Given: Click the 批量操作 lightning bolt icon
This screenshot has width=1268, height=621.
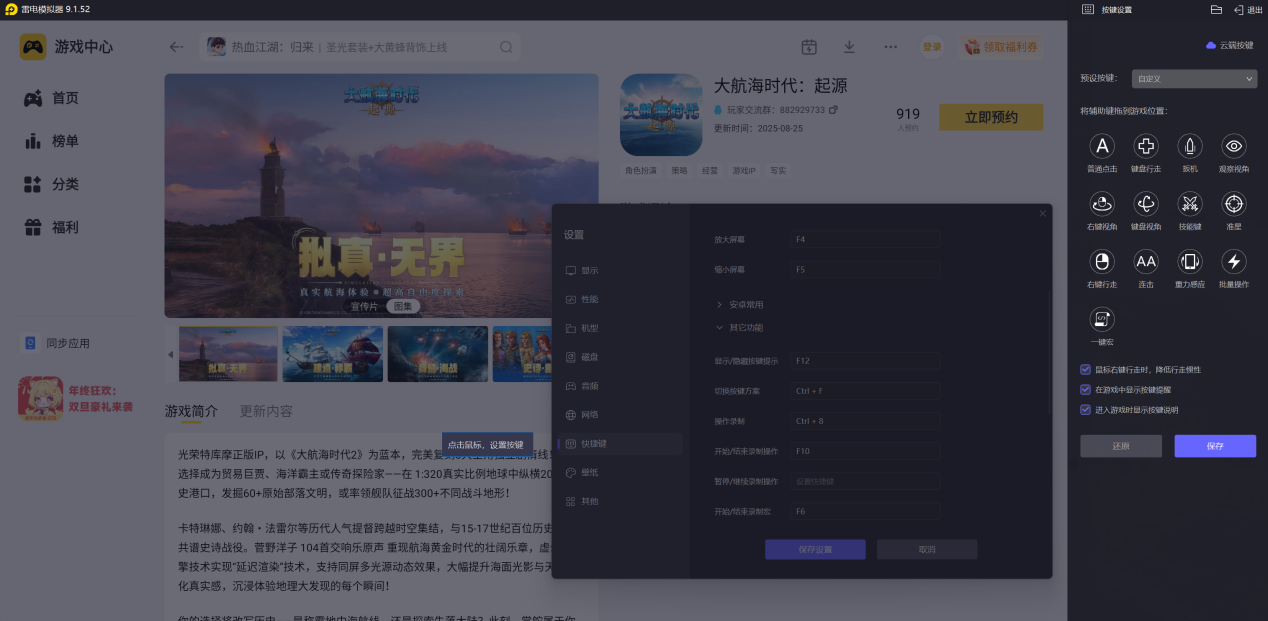Looking at the screenshot, I should tap(1234, 262).
